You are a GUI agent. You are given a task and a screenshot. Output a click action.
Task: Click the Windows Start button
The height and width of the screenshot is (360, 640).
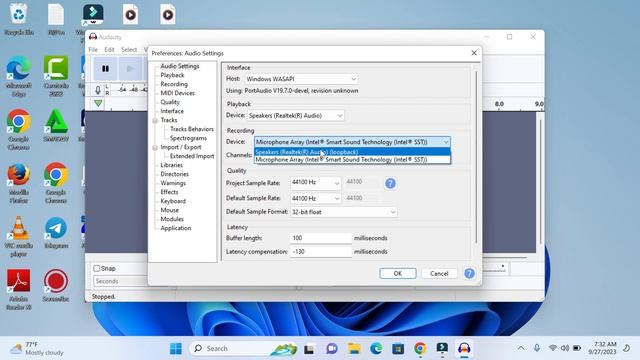(176, 349)
